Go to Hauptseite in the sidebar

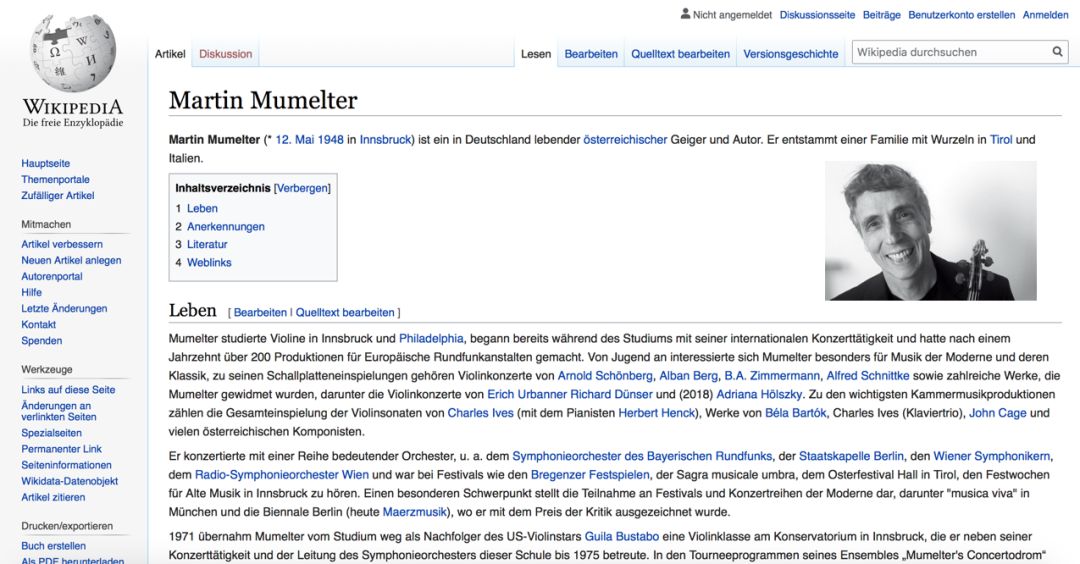pyautogui.click(x=45, y=163)
